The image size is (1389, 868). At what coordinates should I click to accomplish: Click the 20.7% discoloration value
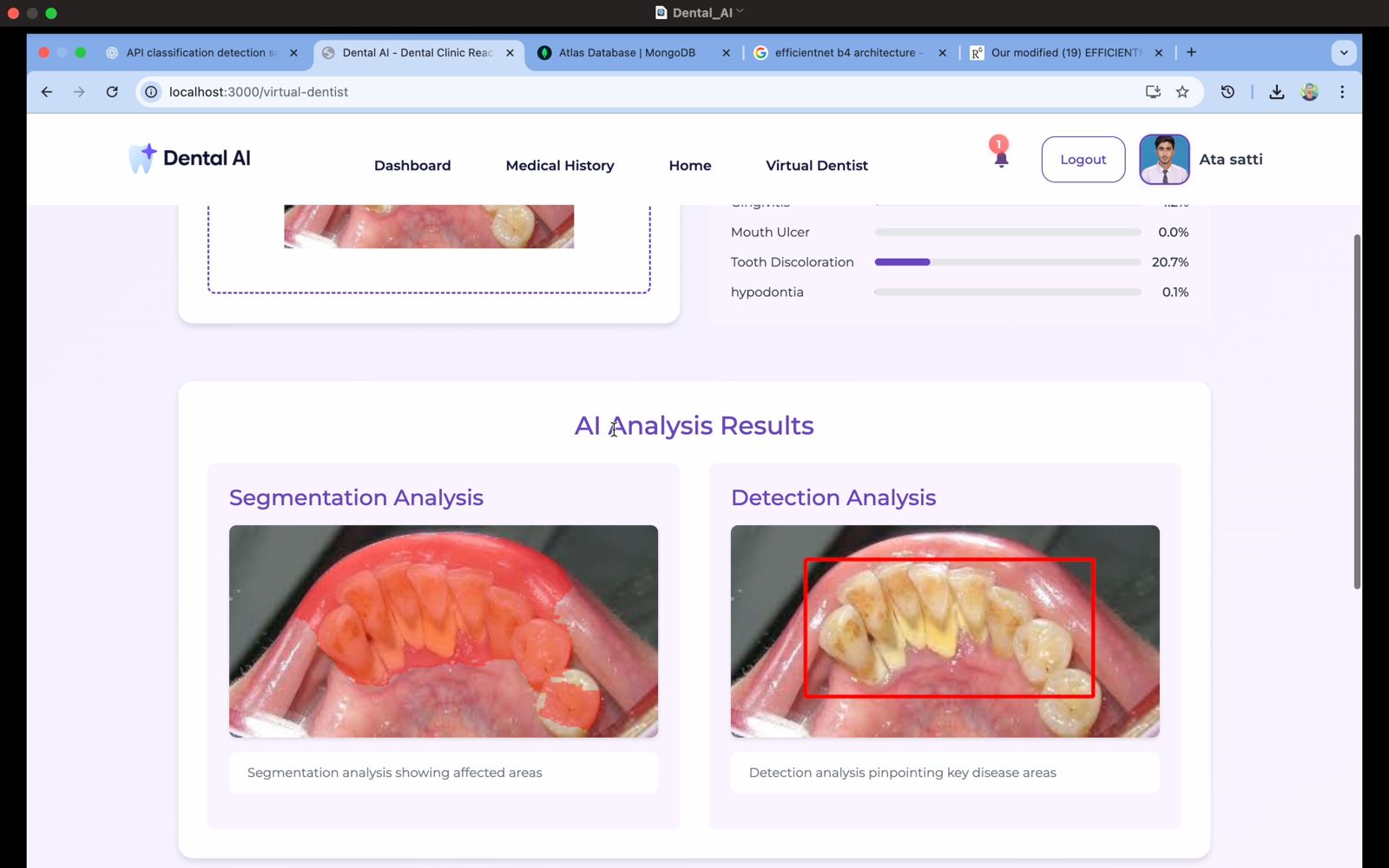(x=1169, y=262)
